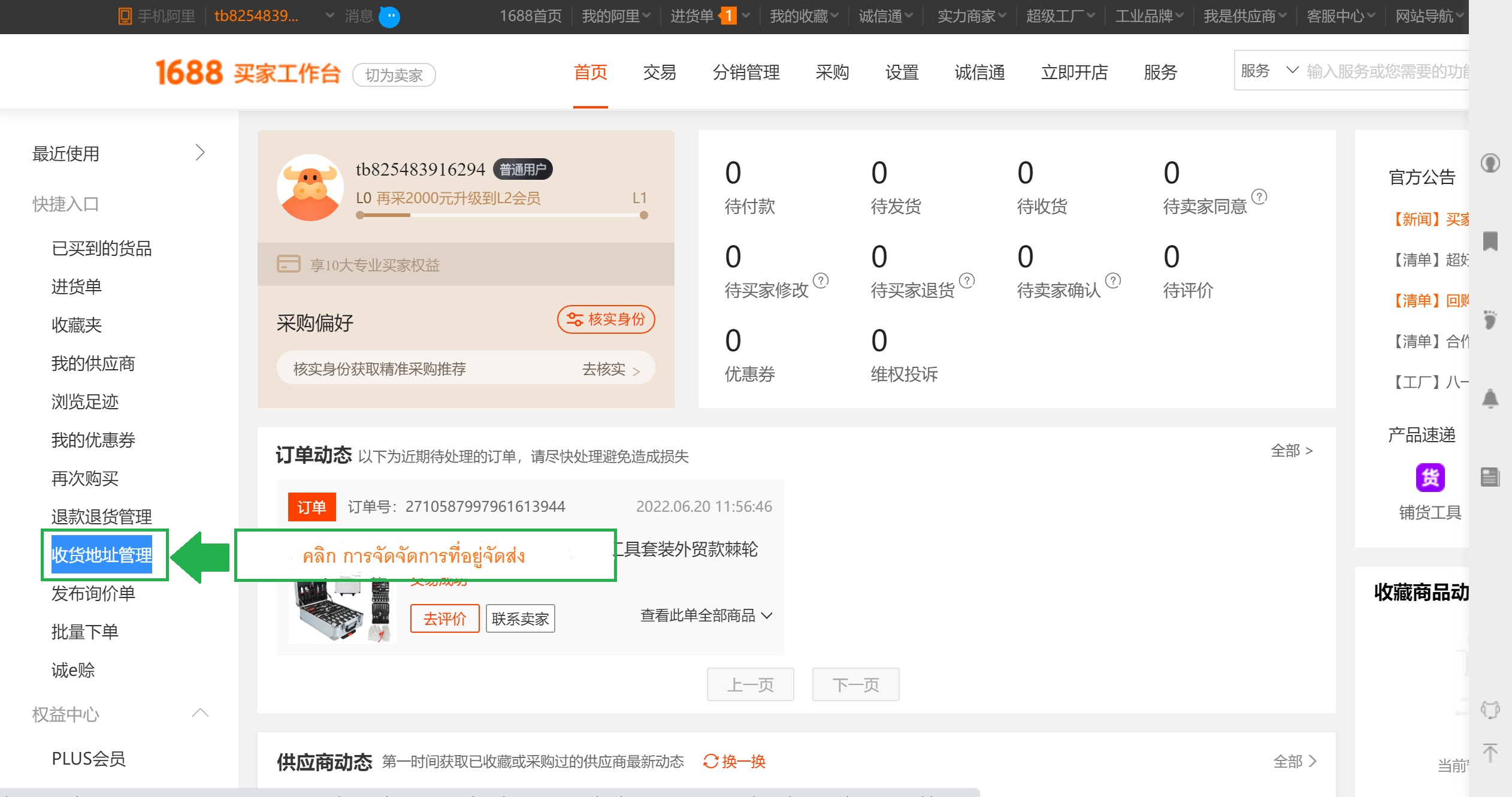
Task: Click the membership level progress bar
Action: coord(502,215)
